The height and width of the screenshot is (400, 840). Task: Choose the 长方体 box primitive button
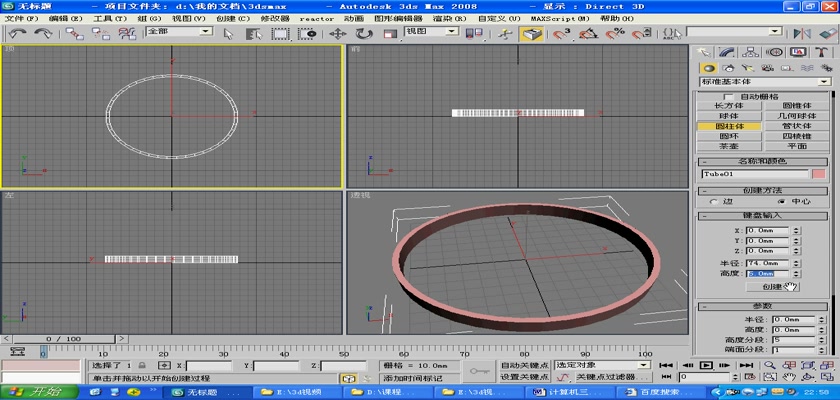pos(729,106)
